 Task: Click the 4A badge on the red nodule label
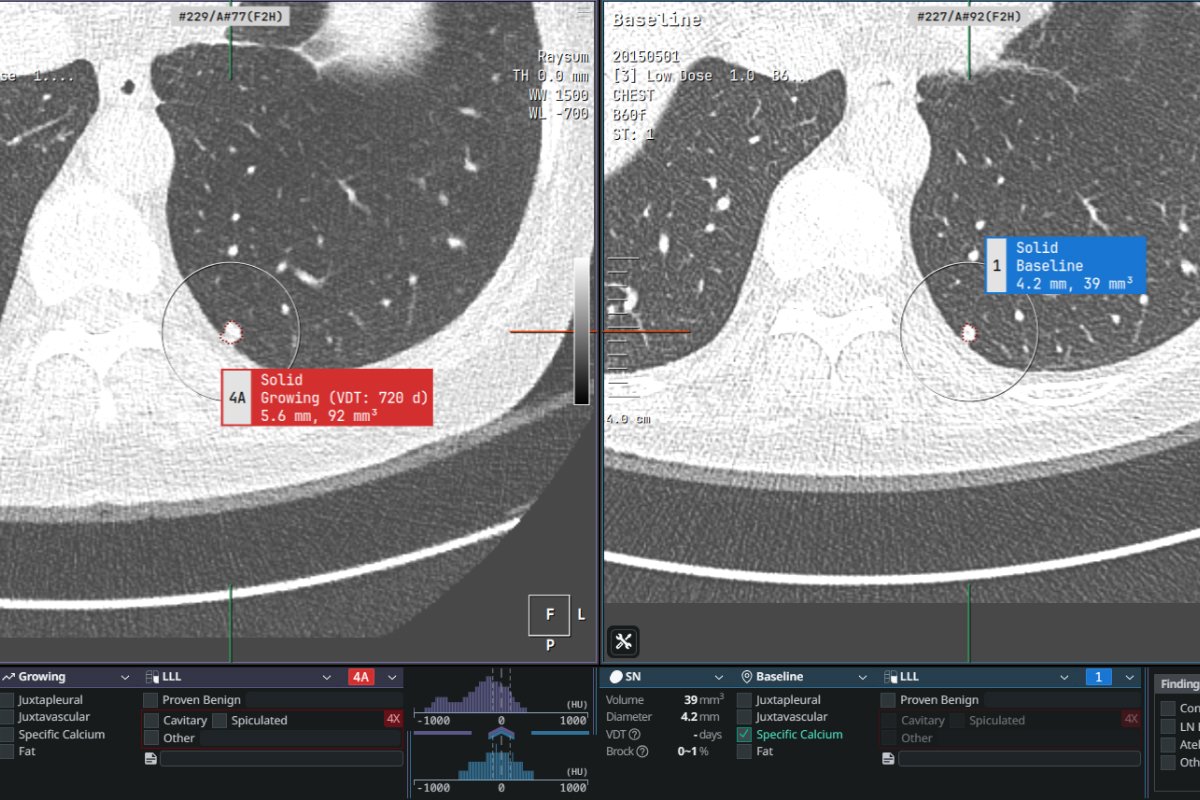(x=236, y=397)
